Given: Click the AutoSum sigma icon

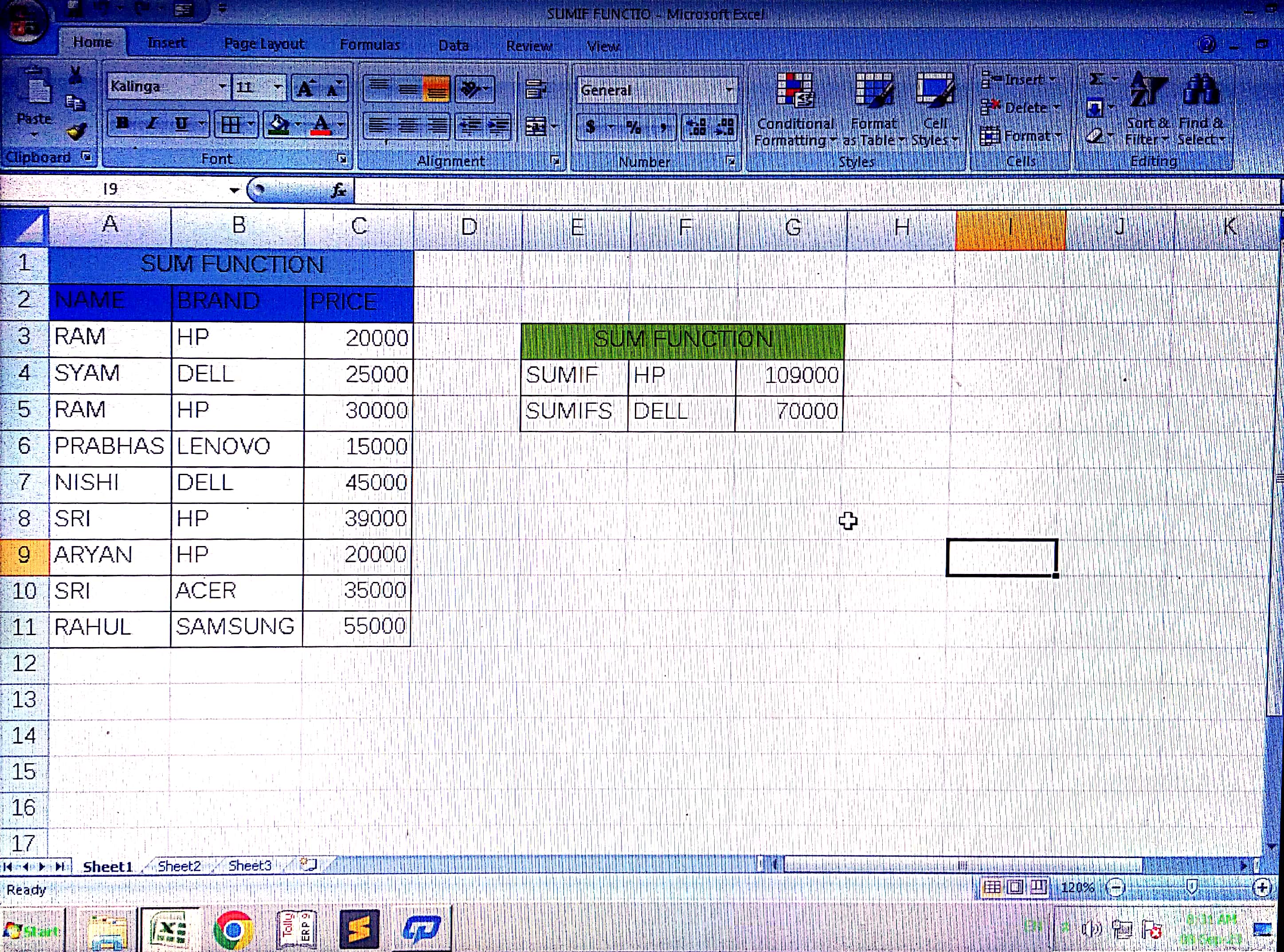Looking at the screenshot, I should coord(1096,79).
